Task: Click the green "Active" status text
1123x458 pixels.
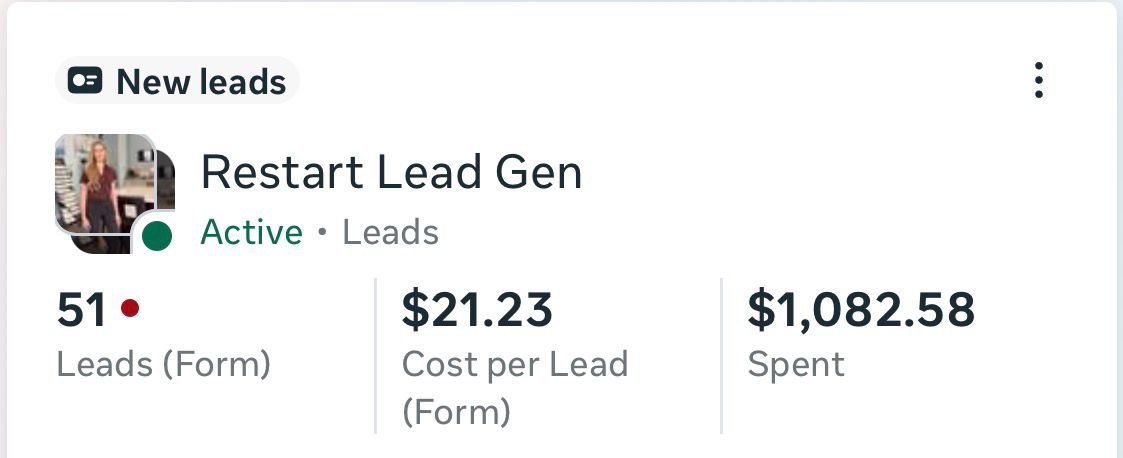Action: [251, 233]
